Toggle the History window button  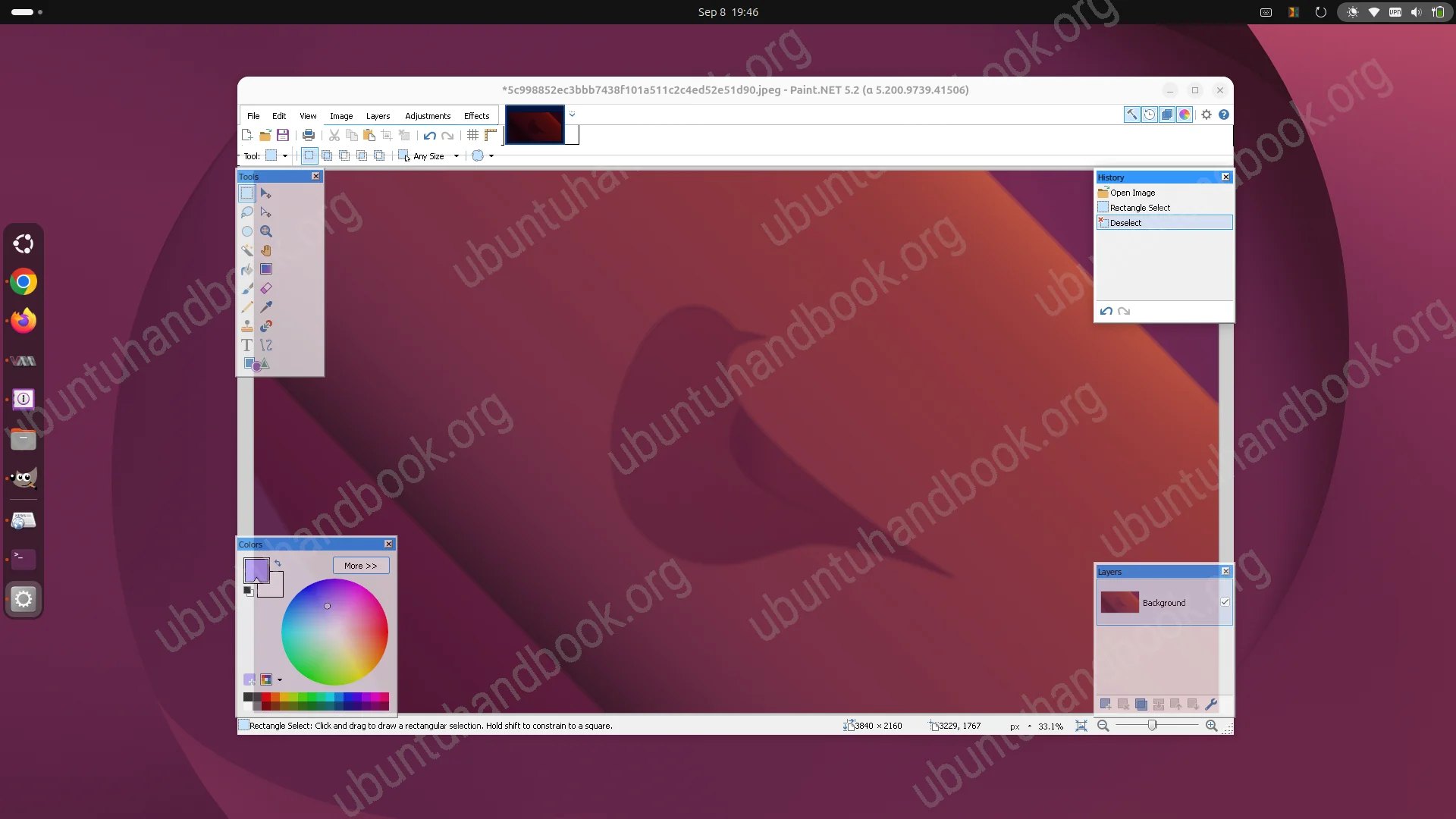(x=1150, y=115)
